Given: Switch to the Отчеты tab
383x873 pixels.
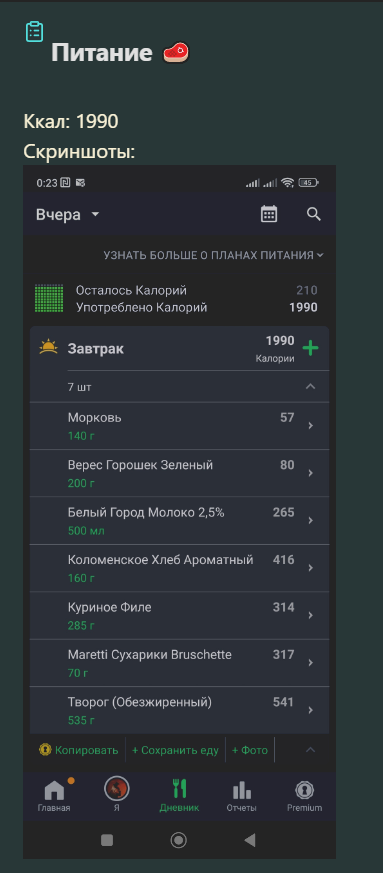Looking at the screenshot, I should point(242,796).
